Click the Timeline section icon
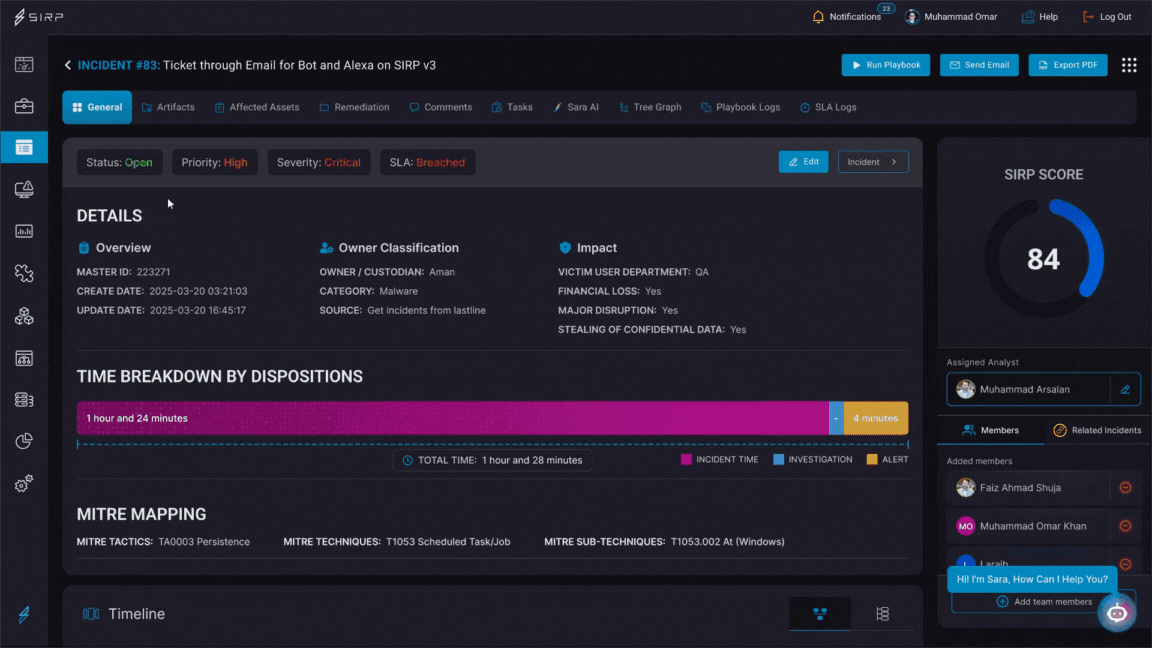Viewport: 1152px width, 648px height. [91, 613]
